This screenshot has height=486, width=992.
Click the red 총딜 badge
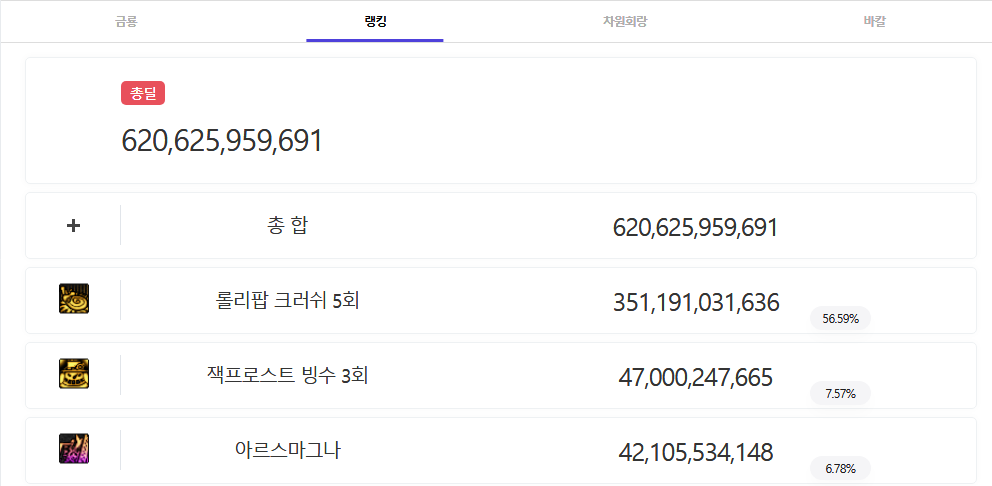[x=143, y=93]
